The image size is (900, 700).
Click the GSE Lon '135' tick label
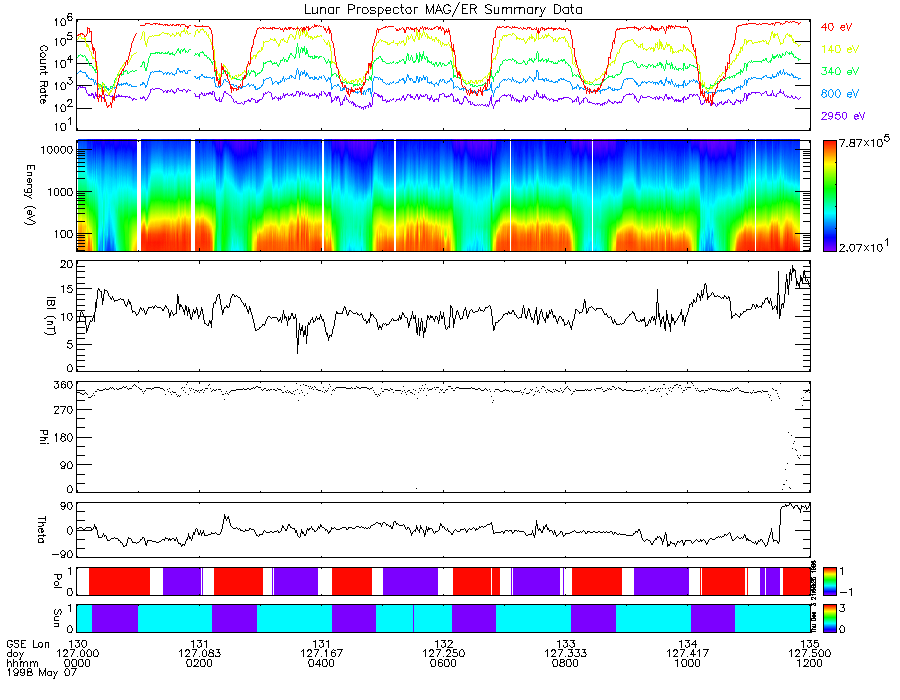(x=809, y=644)
